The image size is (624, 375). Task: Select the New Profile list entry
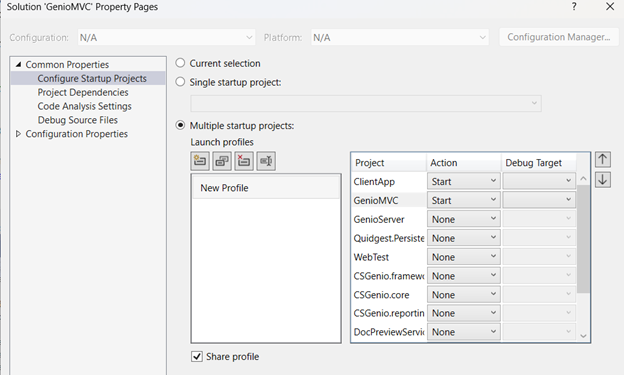[x=266, y=188]
